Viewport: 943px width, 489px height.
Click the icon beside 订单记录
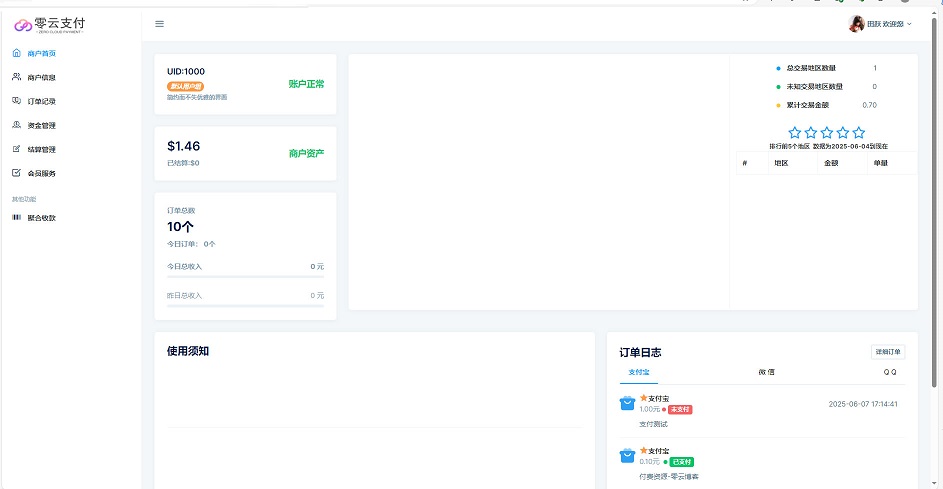16,101
